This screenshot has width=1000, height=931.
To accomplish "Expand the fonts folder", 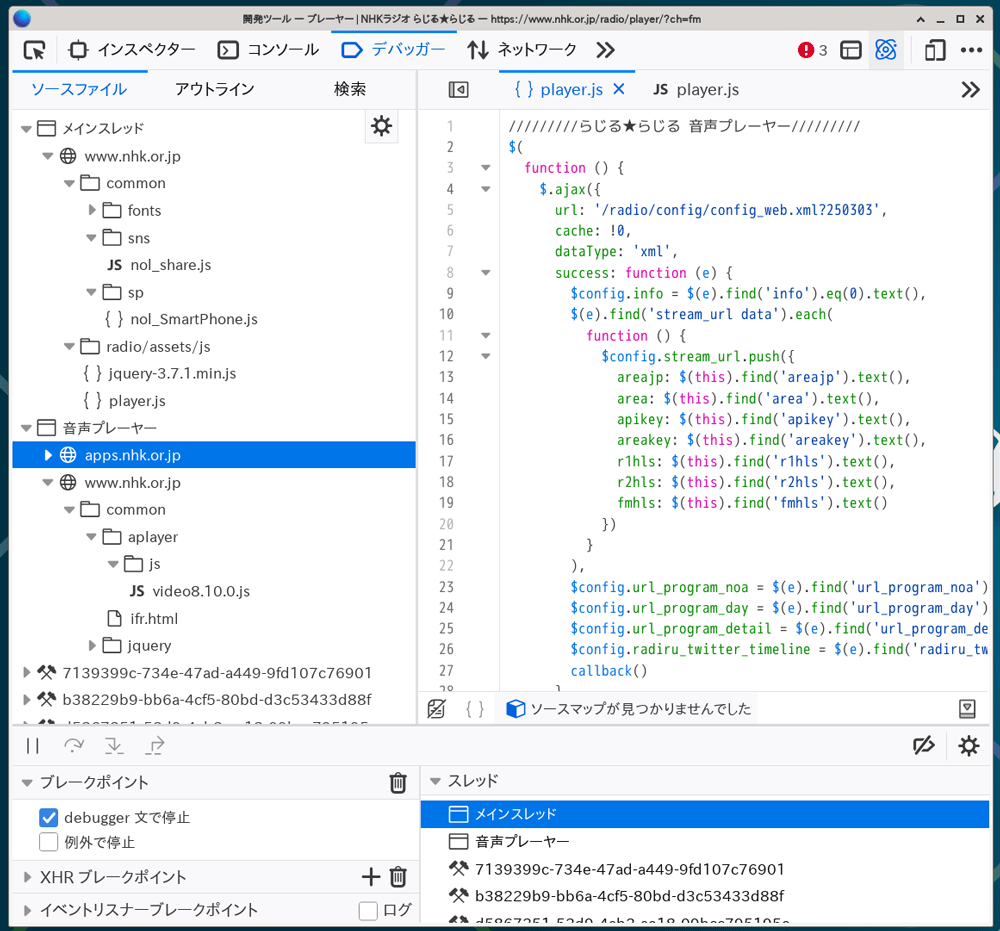I will click(x=92, y=210).
